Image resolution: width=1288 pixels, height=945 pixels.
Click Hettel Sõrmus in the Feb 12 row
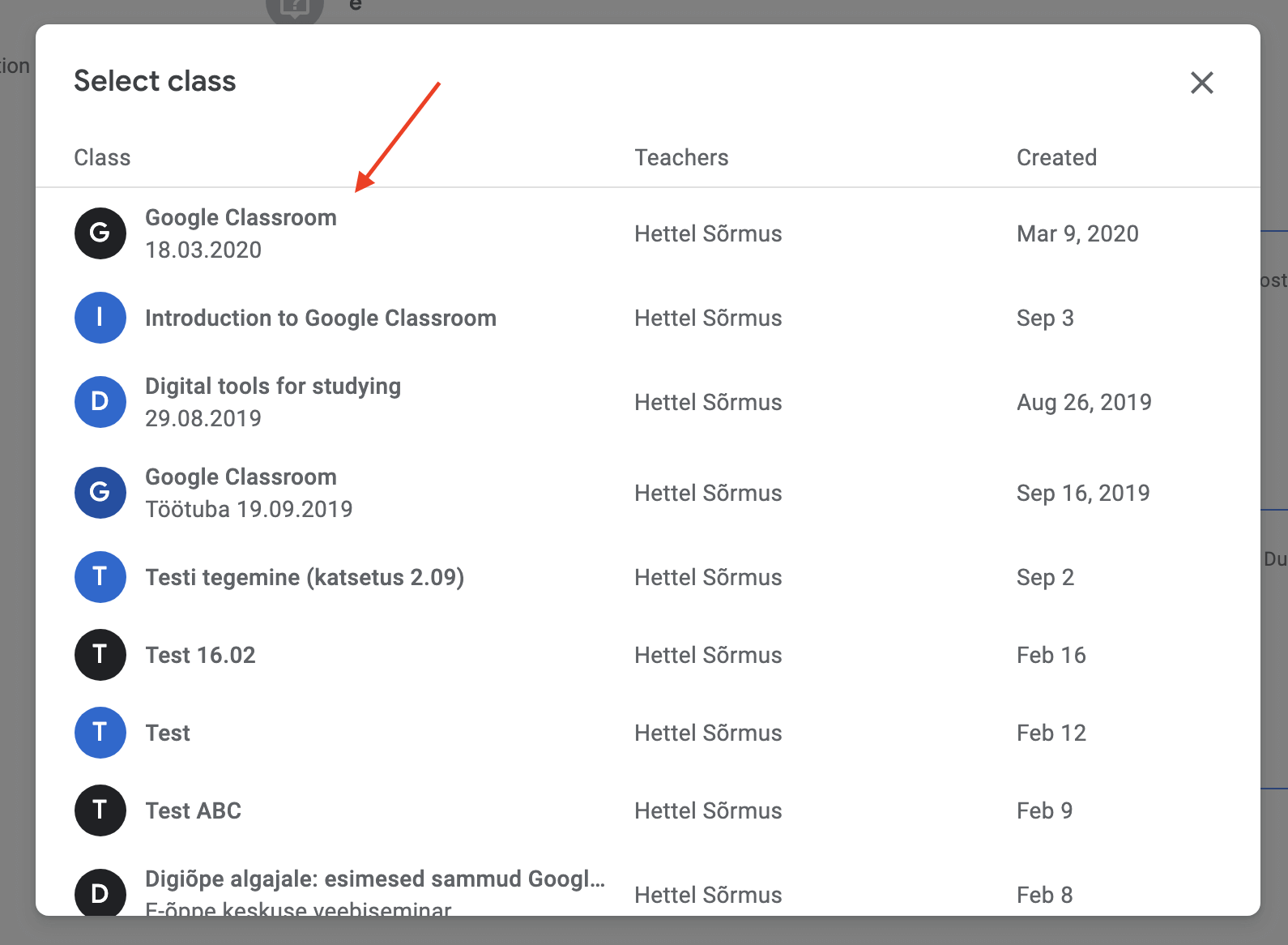(708, 733)
